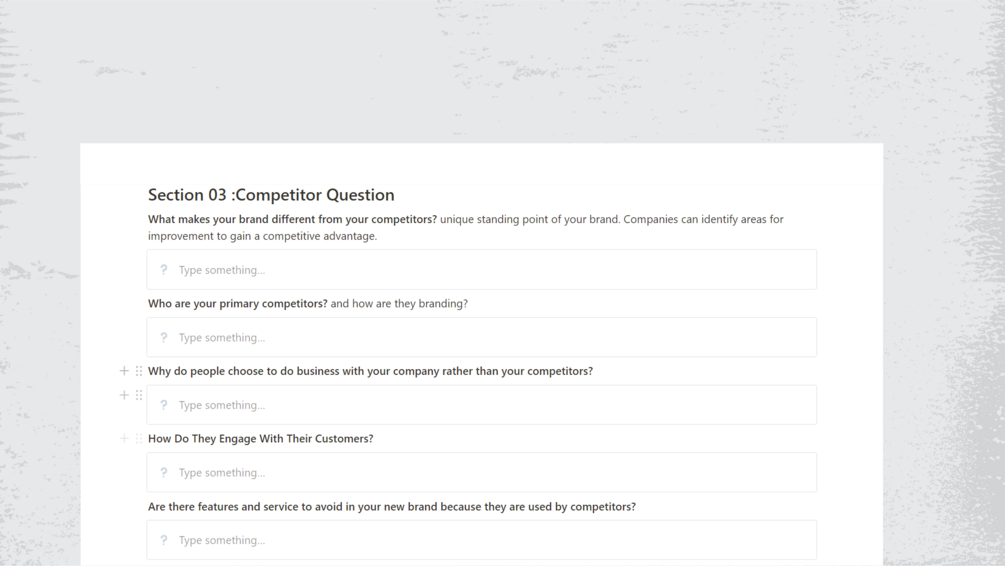Click 'Section 03 :Competitor Question' heading
The height and width of the screenshot is (566, 1005).
(271, 195)
